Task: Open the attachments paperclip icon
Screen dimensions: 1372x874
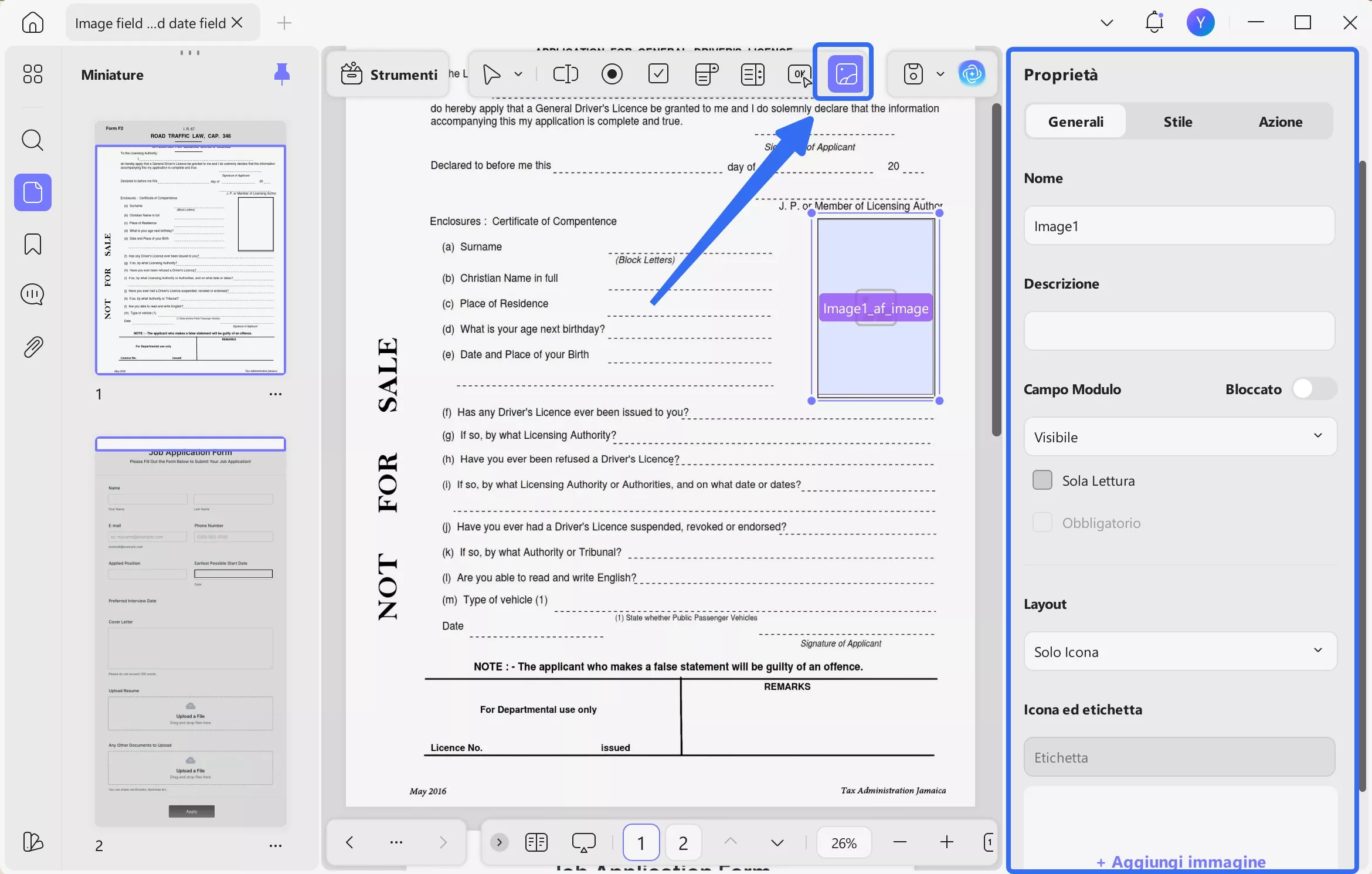Action: coord(32,347)
